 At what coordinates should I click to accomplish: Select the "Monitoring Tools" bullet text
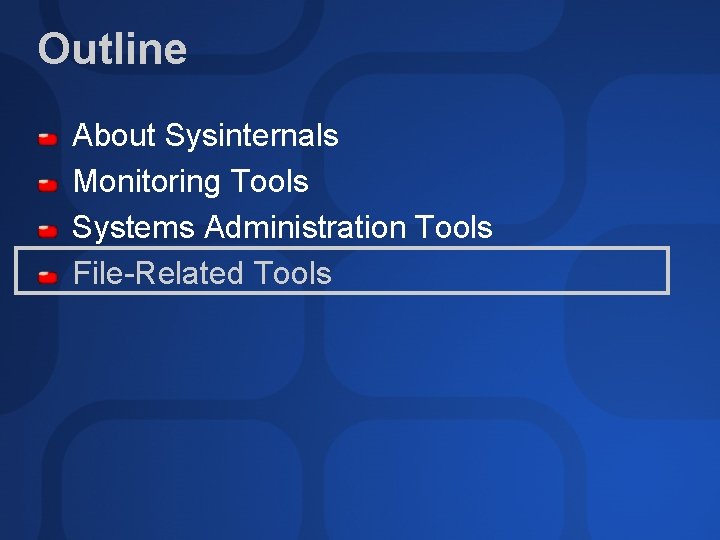click(191, 181)
